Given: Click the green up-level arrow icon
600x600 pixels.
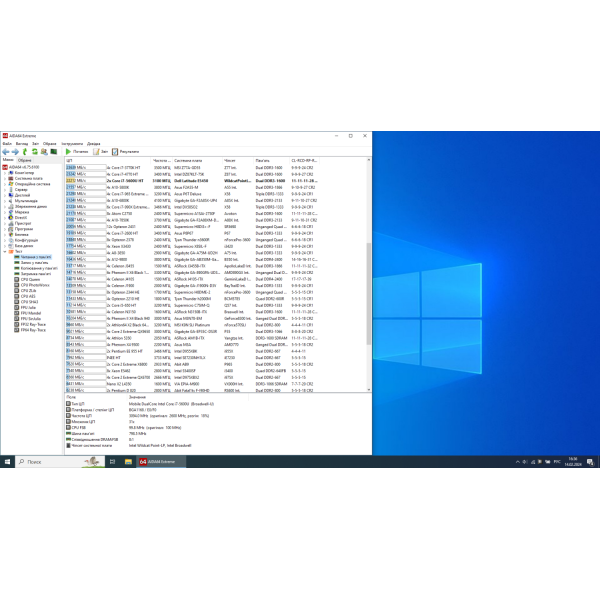Looking at the screenshot, I should click(25, 152).
